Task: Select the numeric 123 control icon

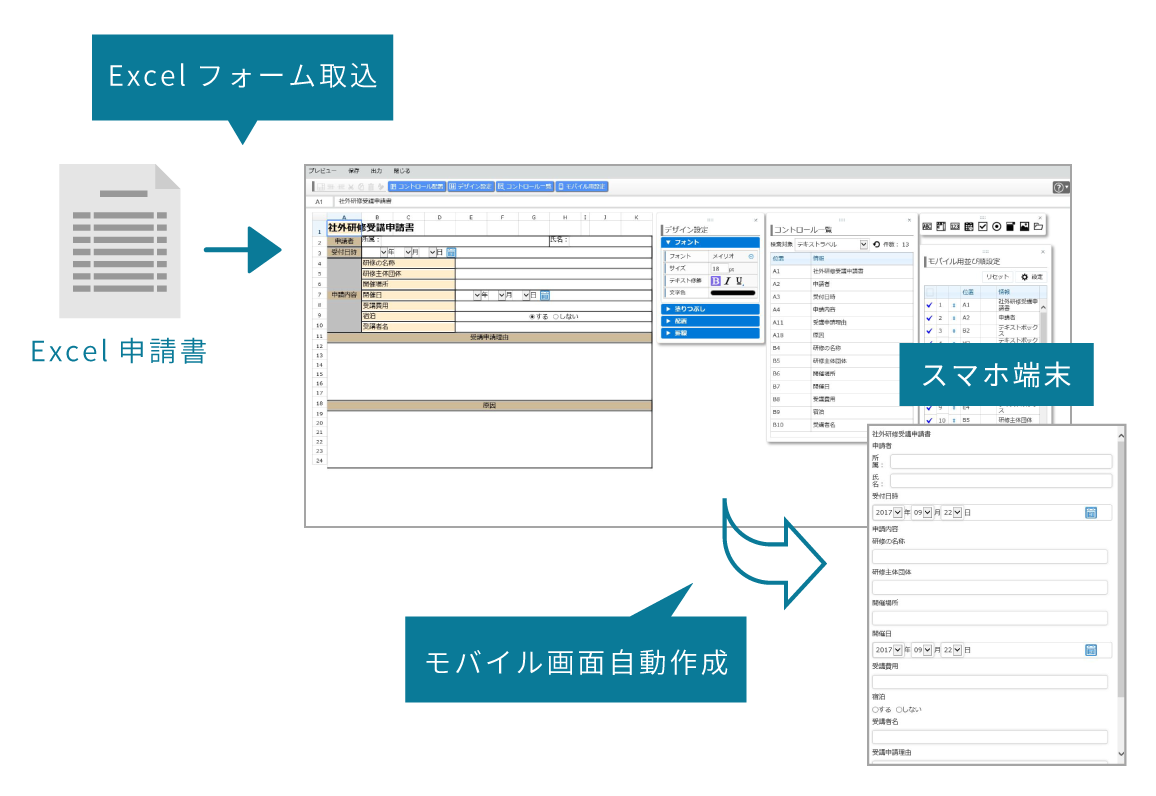Action: (x=955, y=227)
